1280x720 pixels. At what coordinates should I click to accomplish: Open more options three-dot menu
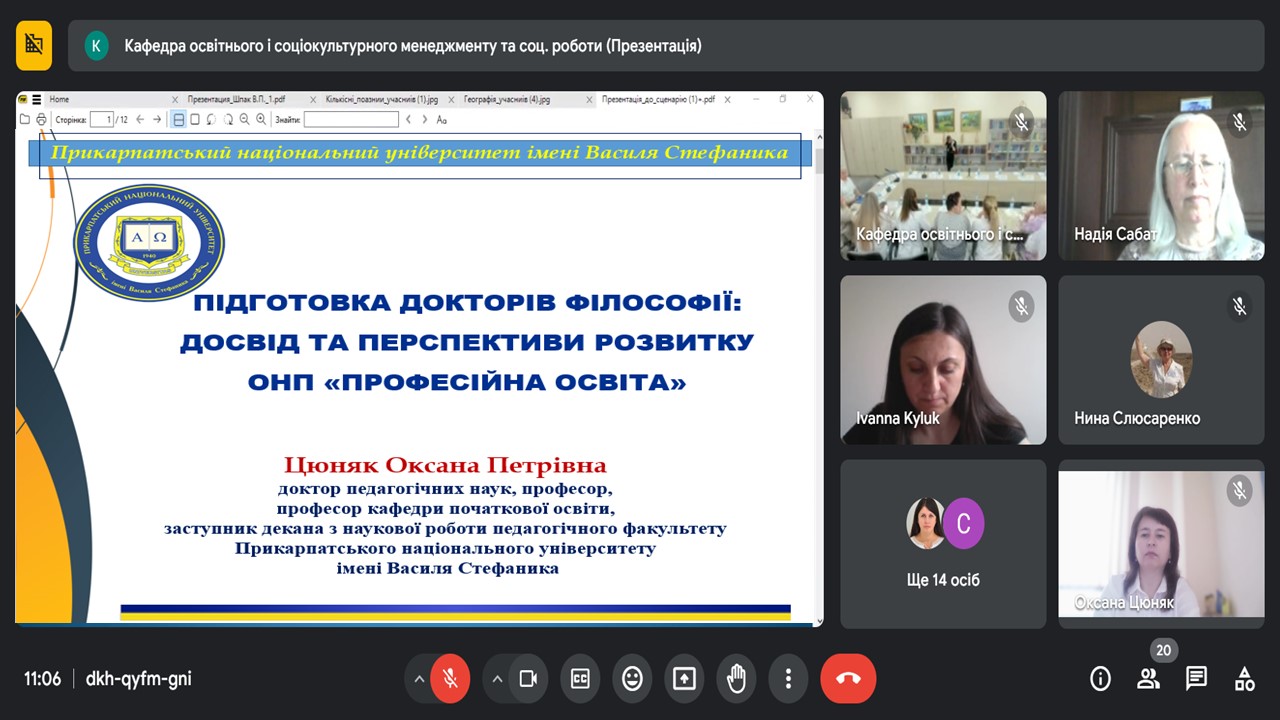tap(788, 679)
